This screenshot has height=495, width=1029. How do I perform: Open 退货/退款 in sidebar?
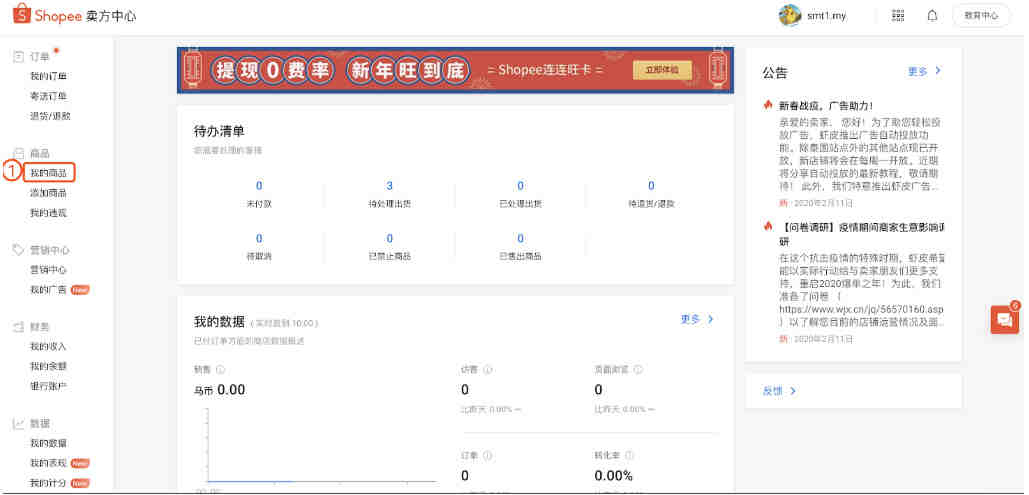pyautogui.click(x=50, y=116)
